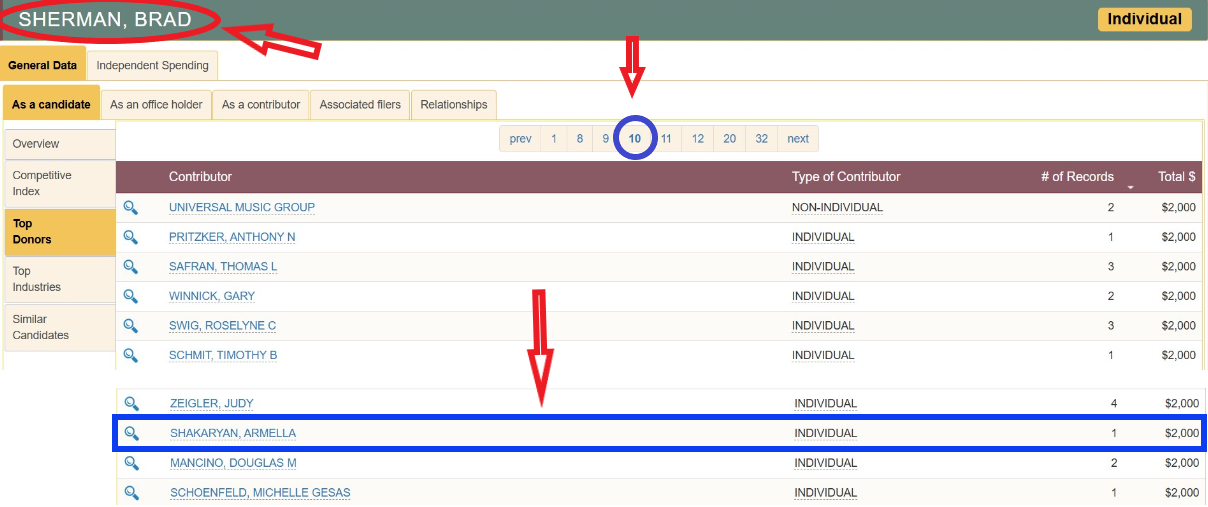This screenshot has width=1208, height=507.
Task: Click $2,000 total in SHAKARYAN, ARMELLA row
Action: (1182, 433)
